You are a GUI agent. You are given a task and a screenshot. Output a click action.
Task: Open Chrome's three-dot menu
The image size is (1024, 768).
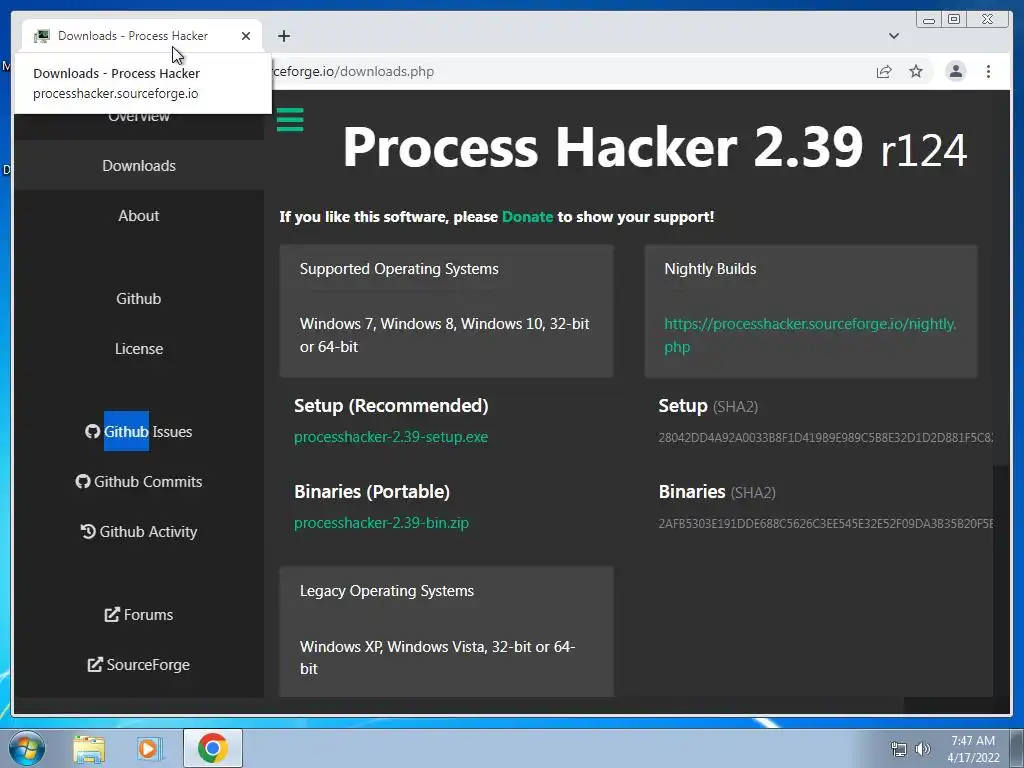click(988, 71)
